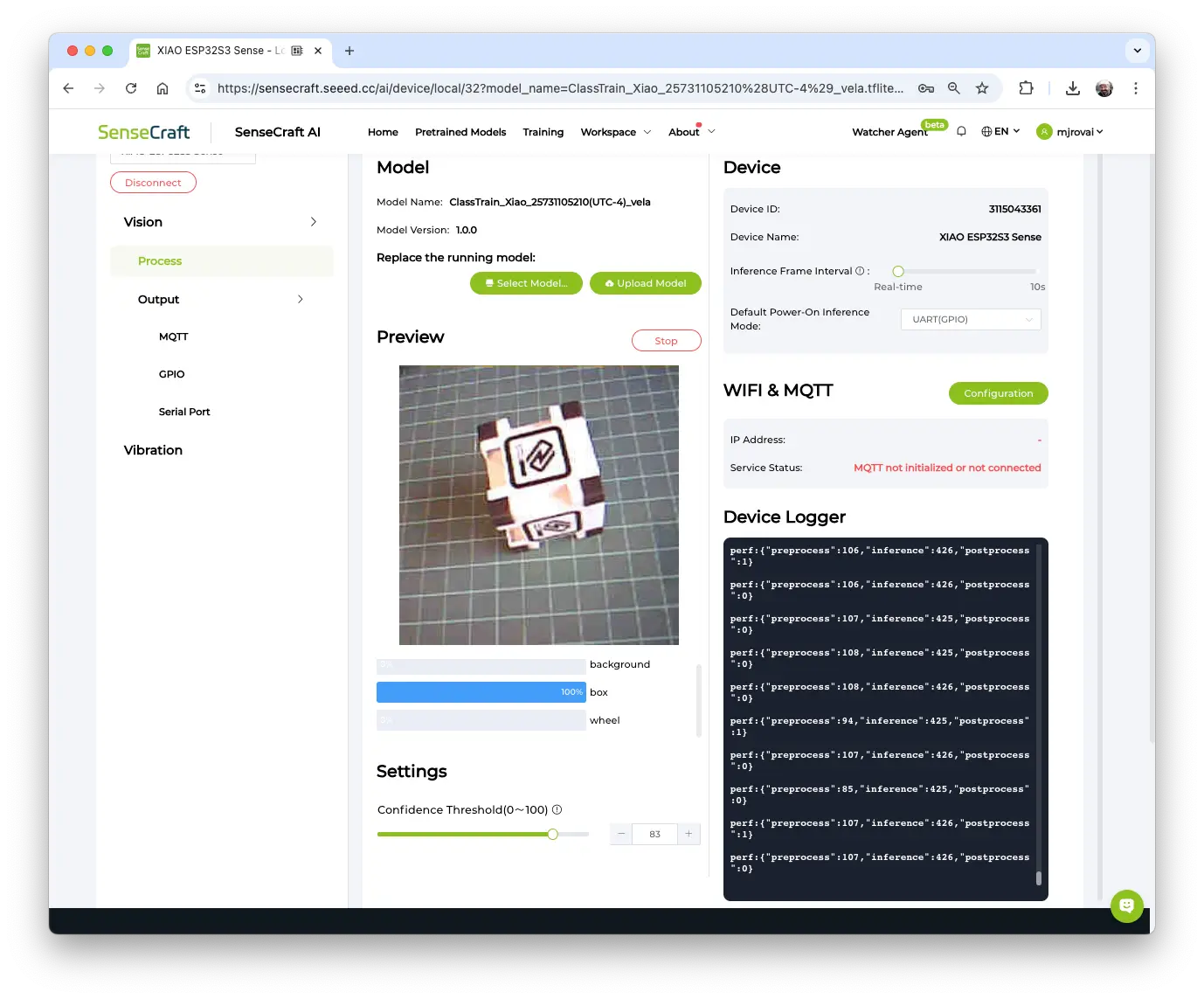Image resolution: width=1204 pixels, height=999 pixels.
Task: Expand the Workspace menu
Action: click(x=615, y=132)
